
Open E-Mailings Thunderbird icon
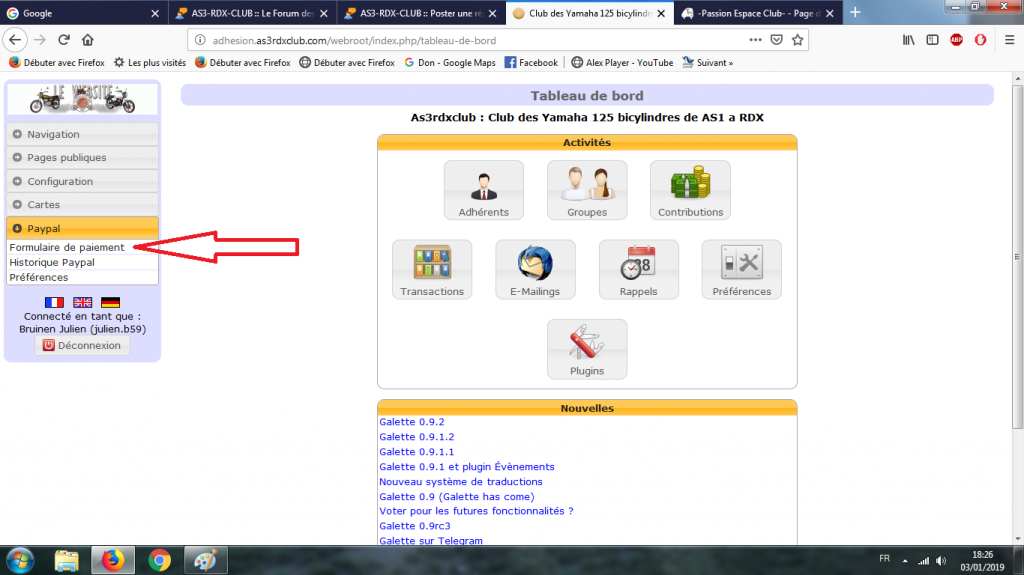tap(535, 269)
